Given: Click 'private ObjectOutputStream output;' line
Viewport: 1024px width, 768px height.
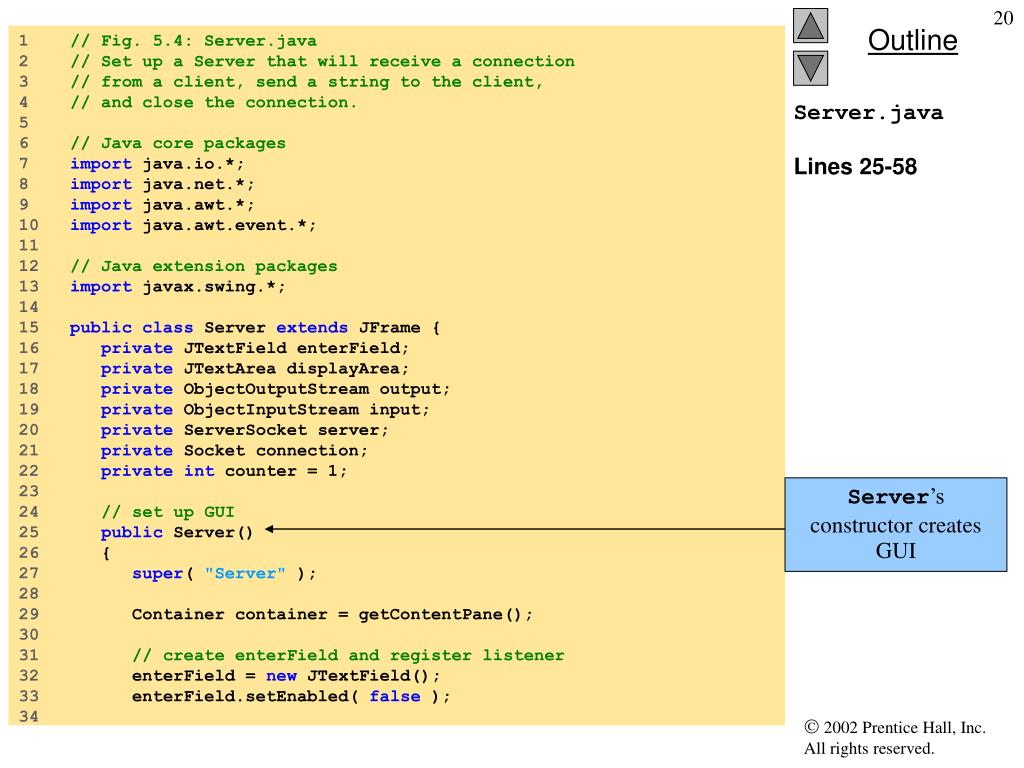Looking at the screenshot, I should 276,389.
